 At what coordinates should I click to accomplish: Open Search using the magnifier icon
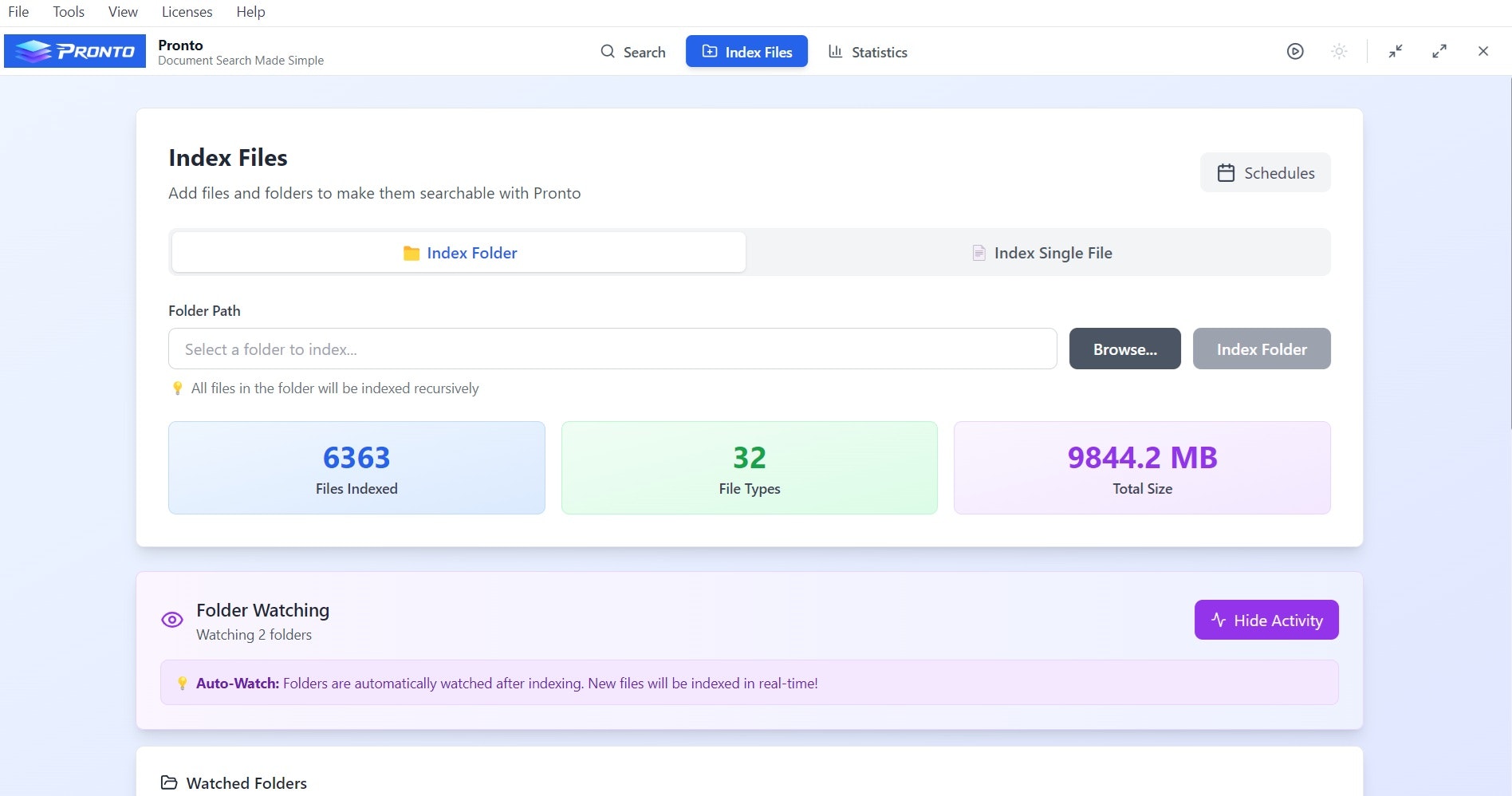coord(608,51)
